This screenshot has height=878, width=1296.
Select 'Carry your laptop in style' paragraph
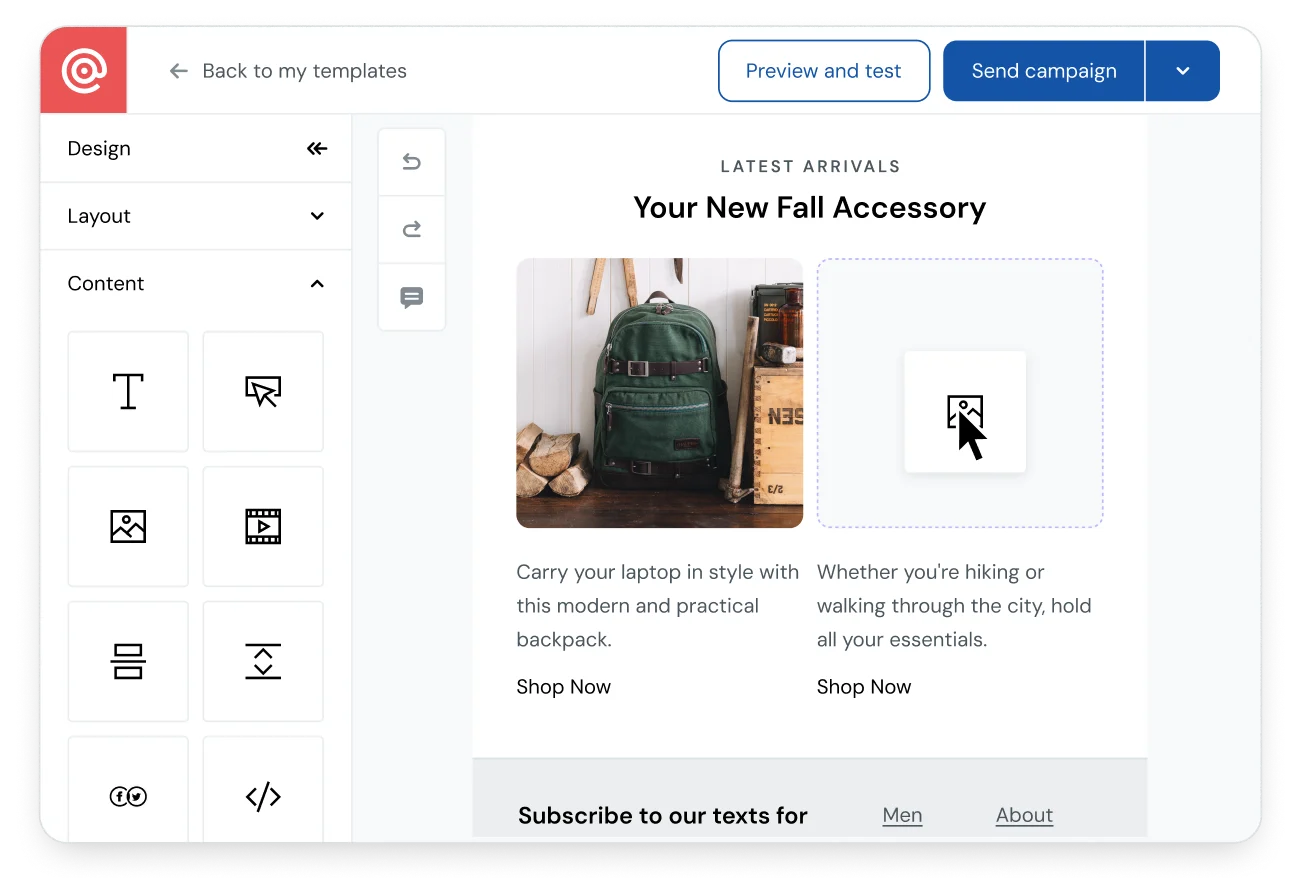(x=658, y=606)
